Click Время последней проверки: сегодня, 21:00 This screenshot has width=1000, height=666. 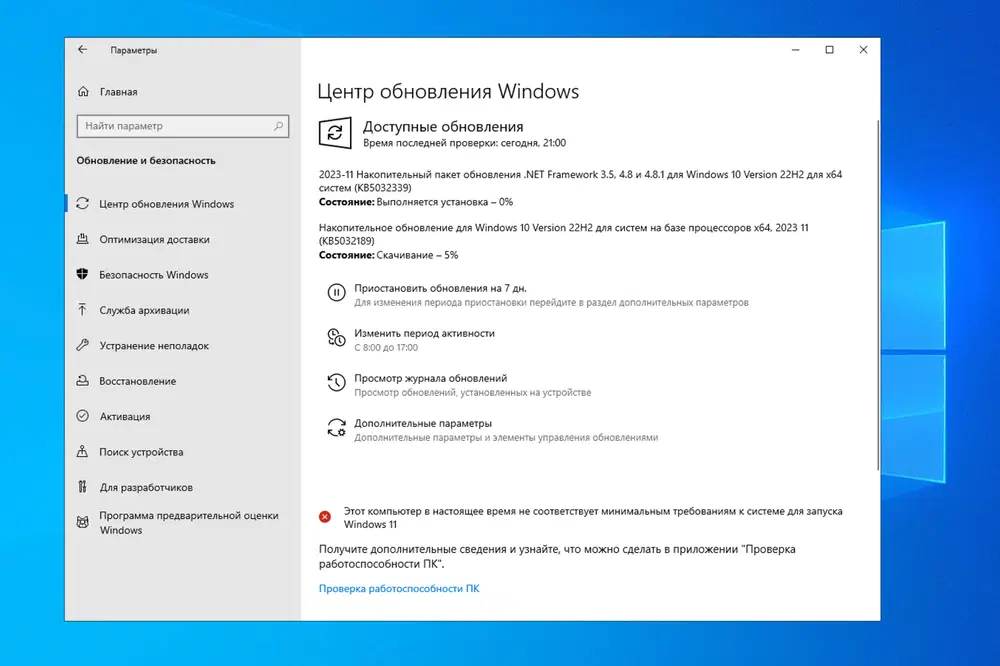tap(464, 143)
